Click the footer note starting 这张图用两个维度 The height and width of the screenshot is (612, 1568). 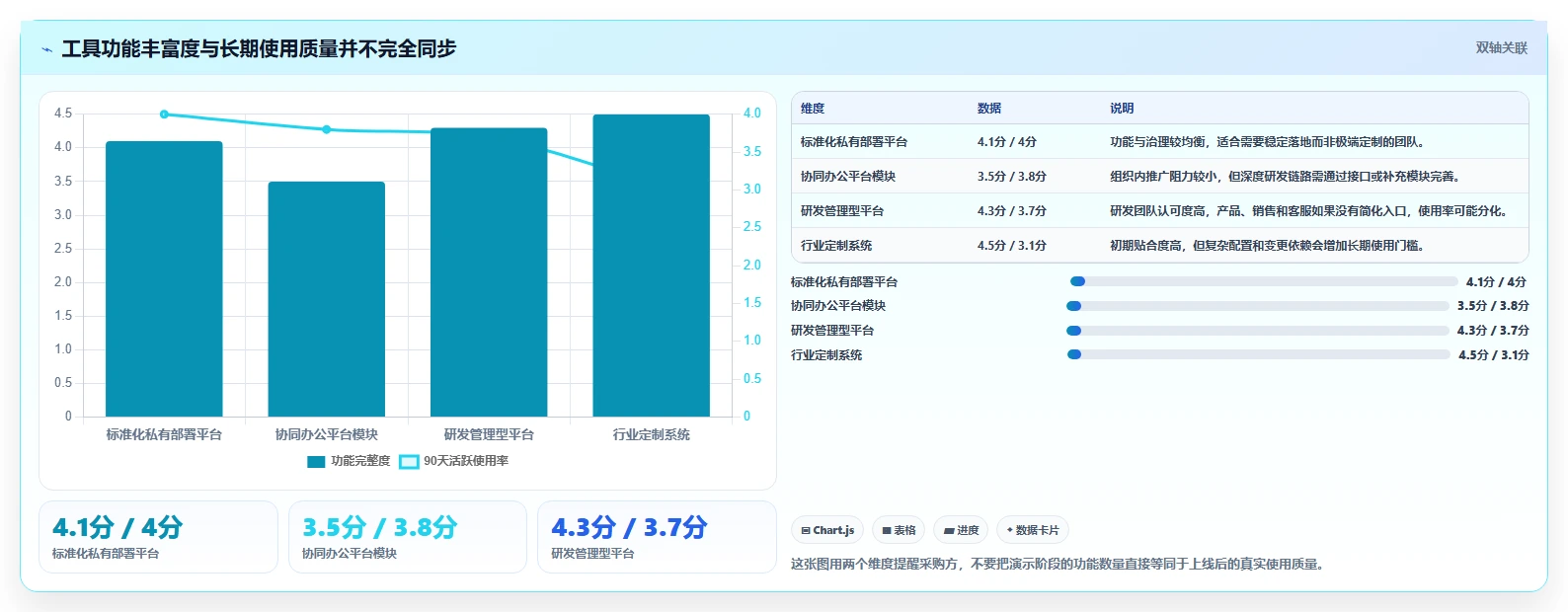(1058, 565)
